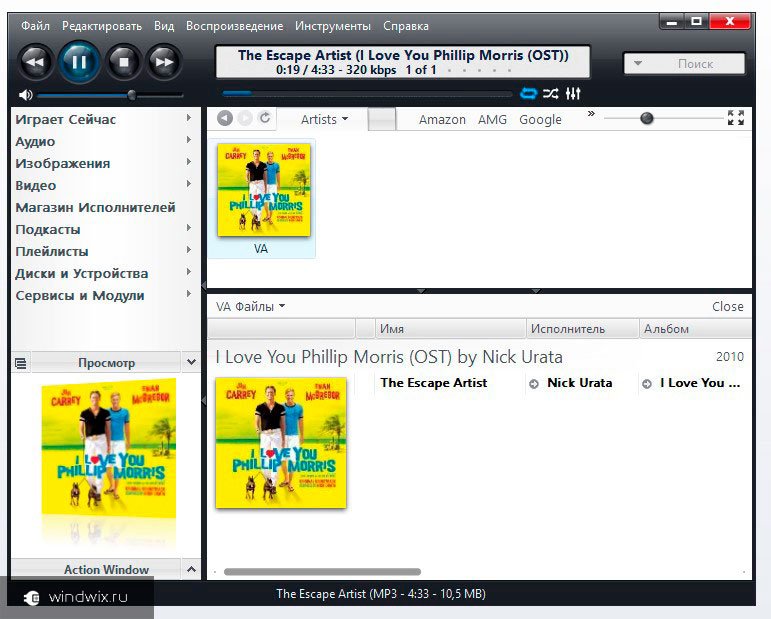Open the VA Файлы dropdown
Image resolution: width=771 pixels, height=619 pixels.
(251, 307)
